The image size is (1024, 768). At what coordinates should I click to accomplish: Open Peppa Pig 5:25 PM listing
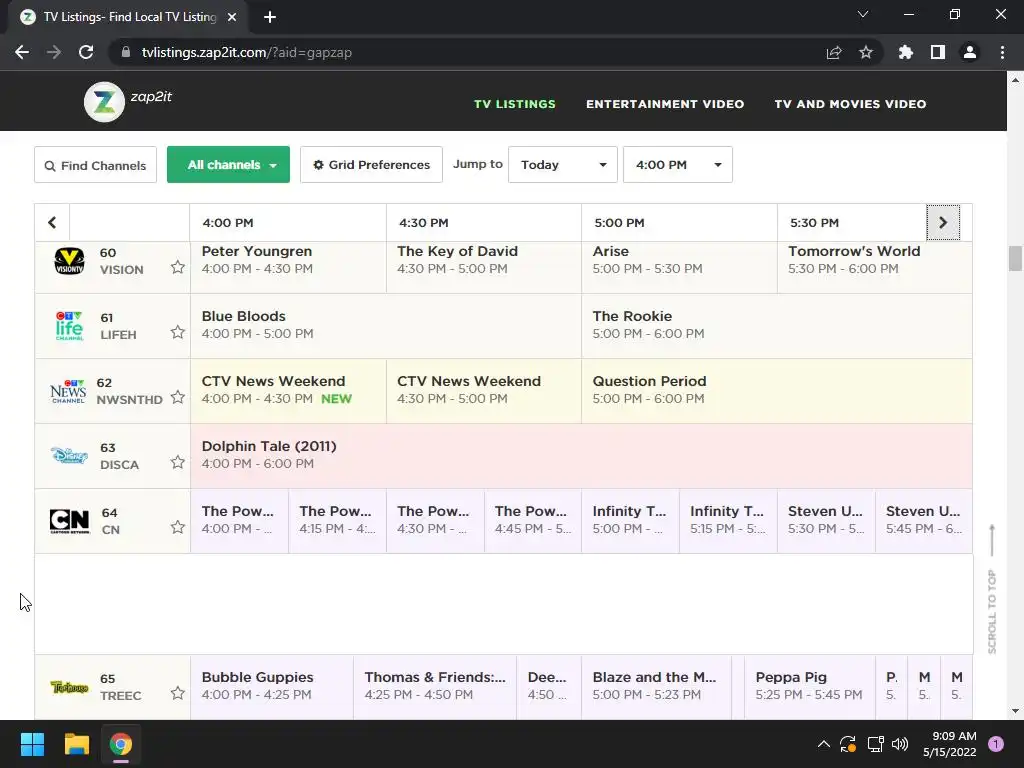pyautogui.click(x=810, y=686)
